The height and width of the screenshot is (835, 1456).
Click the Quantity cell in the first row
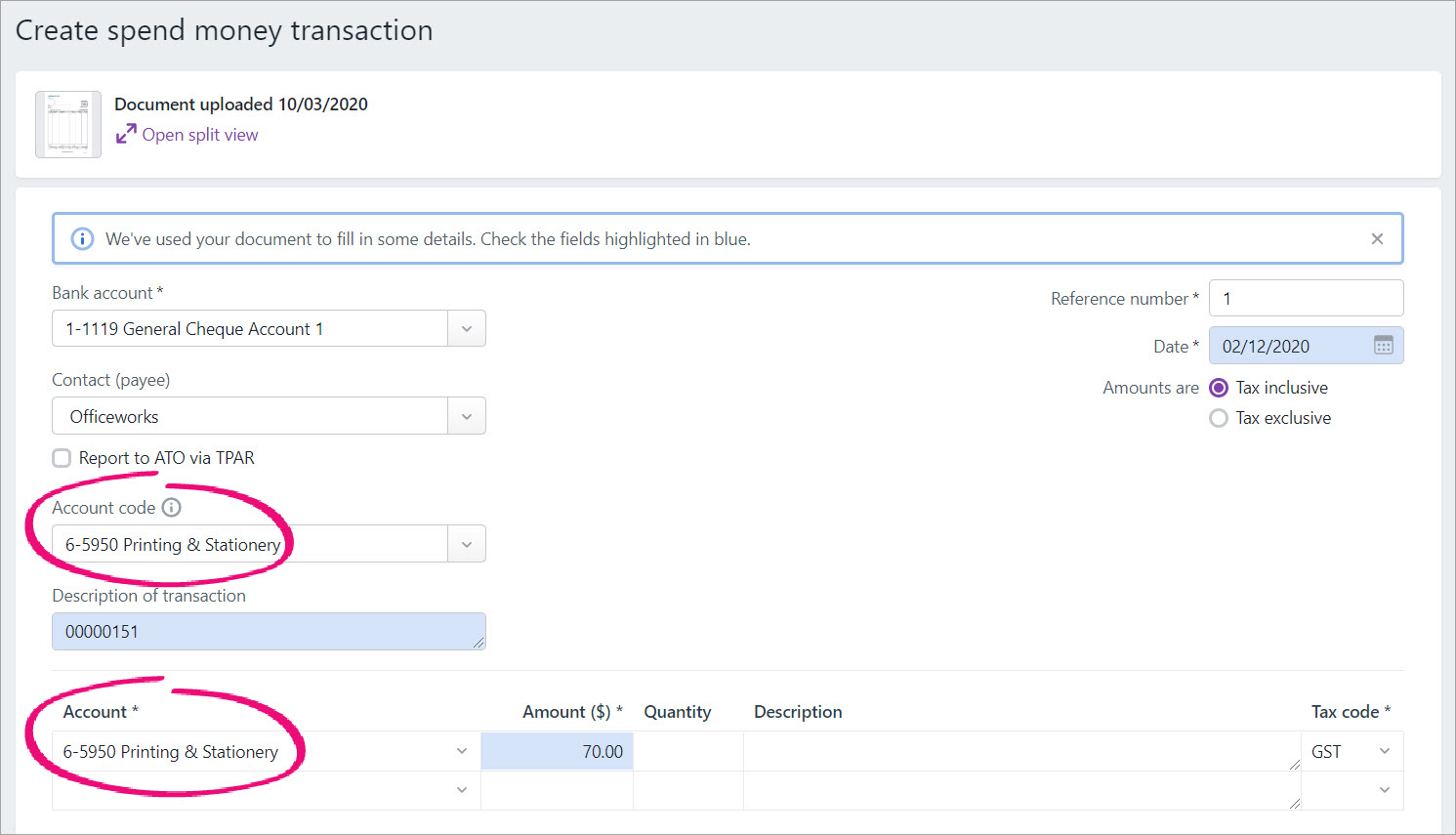coord(687,751)
